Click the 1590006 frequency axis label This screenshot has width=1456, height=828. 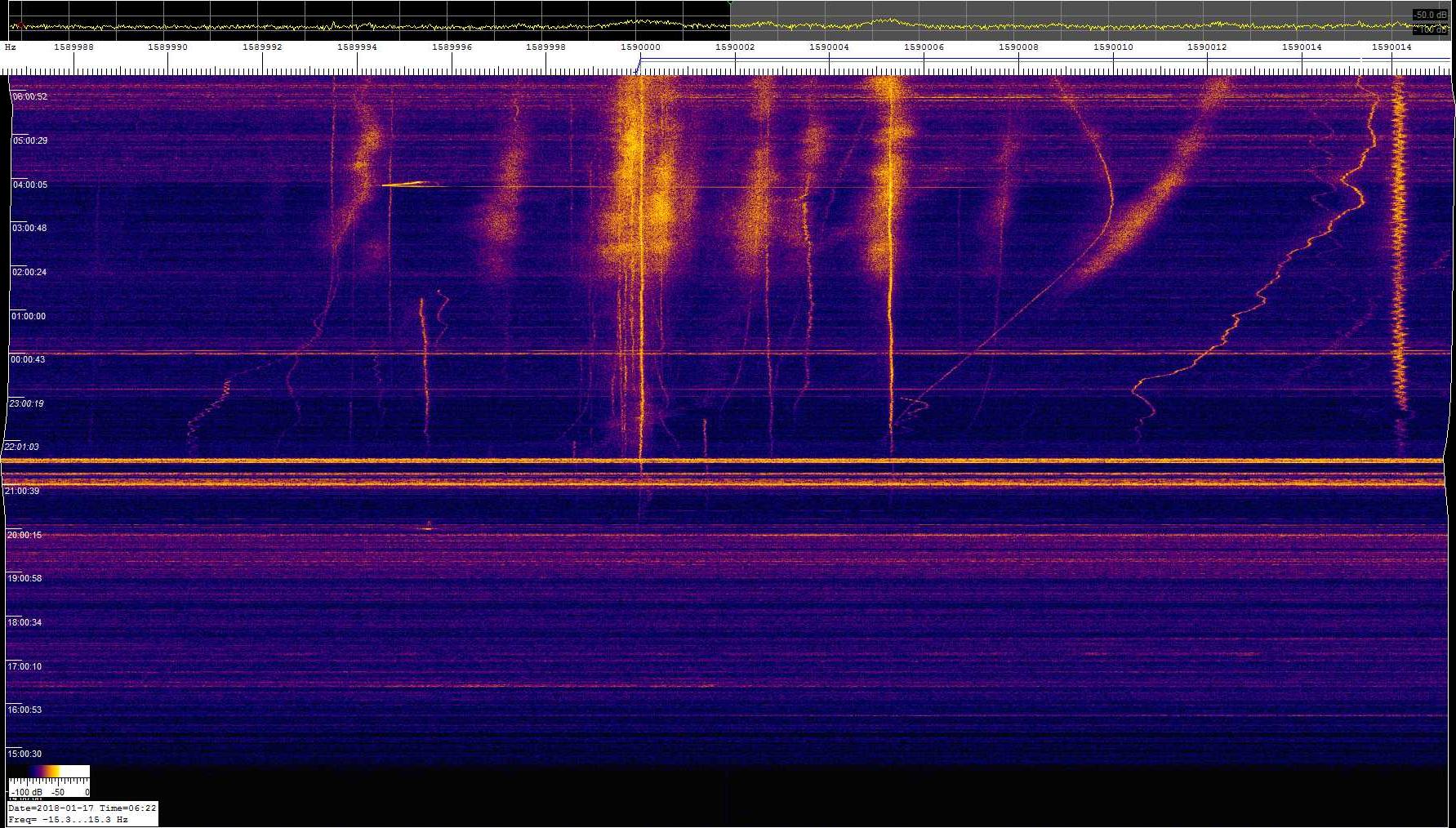pyautogui.click(x=924, y=47)
